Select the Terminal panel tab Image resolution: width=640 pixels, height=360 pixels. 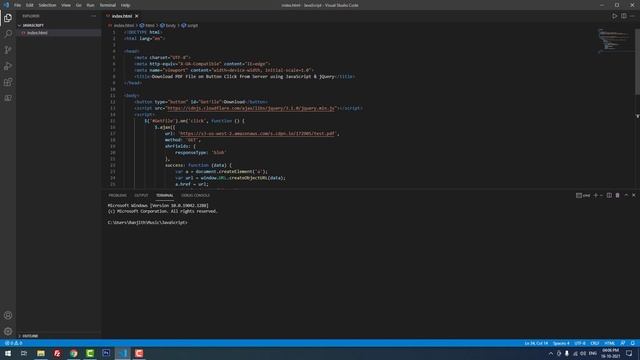pyautogui.click(x=164, y=195)
